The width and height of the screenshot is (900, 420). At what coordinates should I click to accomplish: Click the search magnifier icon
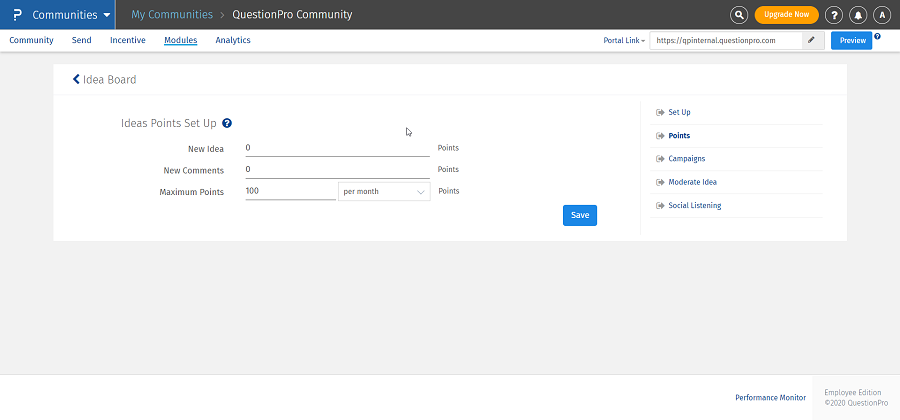[x=739, y=15]
